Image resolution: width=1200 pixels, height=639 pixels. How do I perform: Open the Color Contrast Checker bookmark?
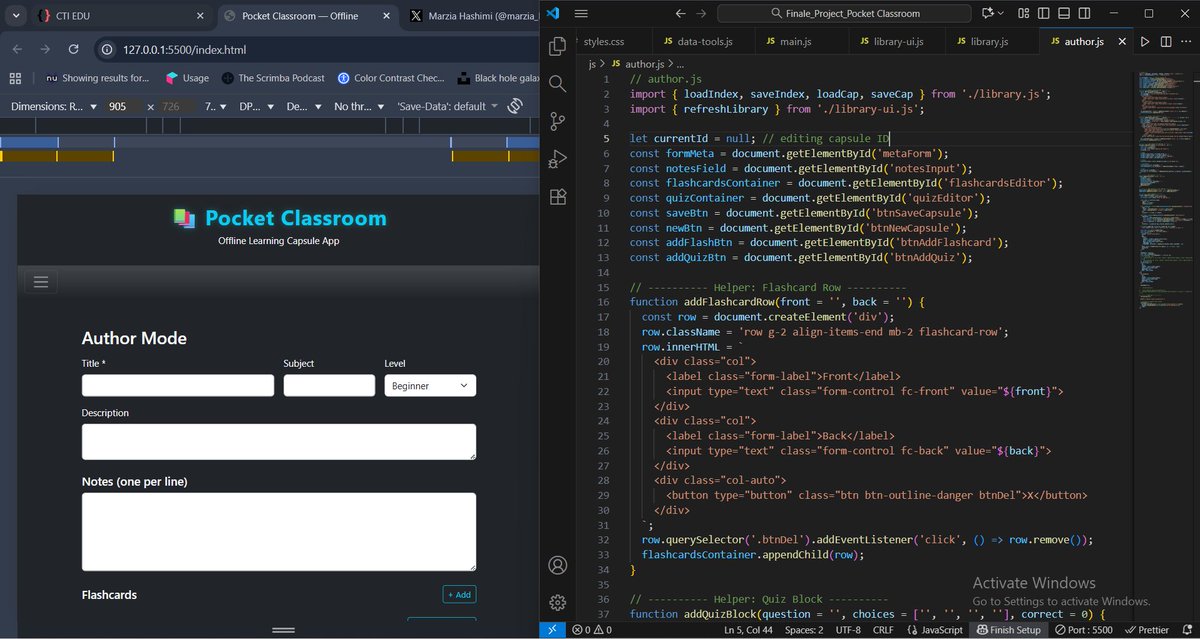pos(391,78)
